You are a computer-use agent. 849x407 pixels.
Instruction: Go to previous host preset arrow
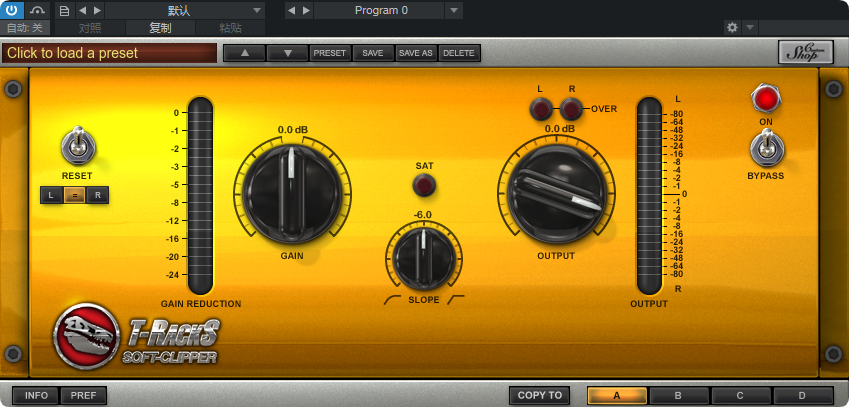click(x=82, y=10)
